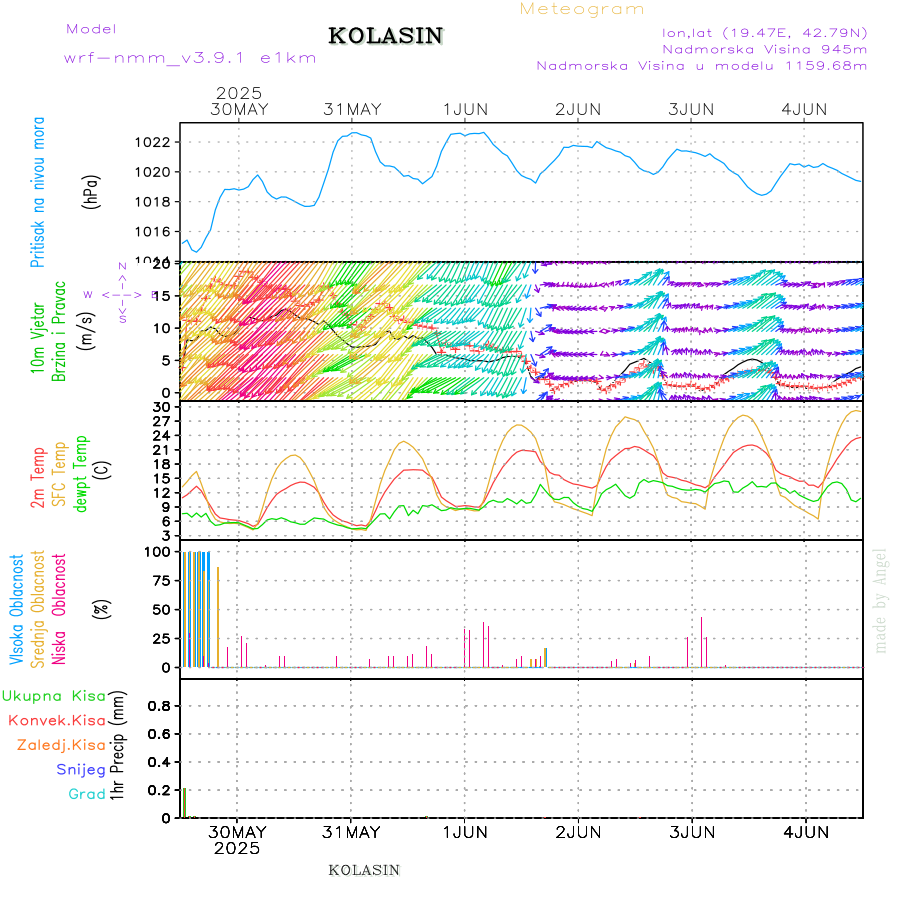Click the 0.8 precipitation axis value
900x900 pixels.
coord(159,706)
